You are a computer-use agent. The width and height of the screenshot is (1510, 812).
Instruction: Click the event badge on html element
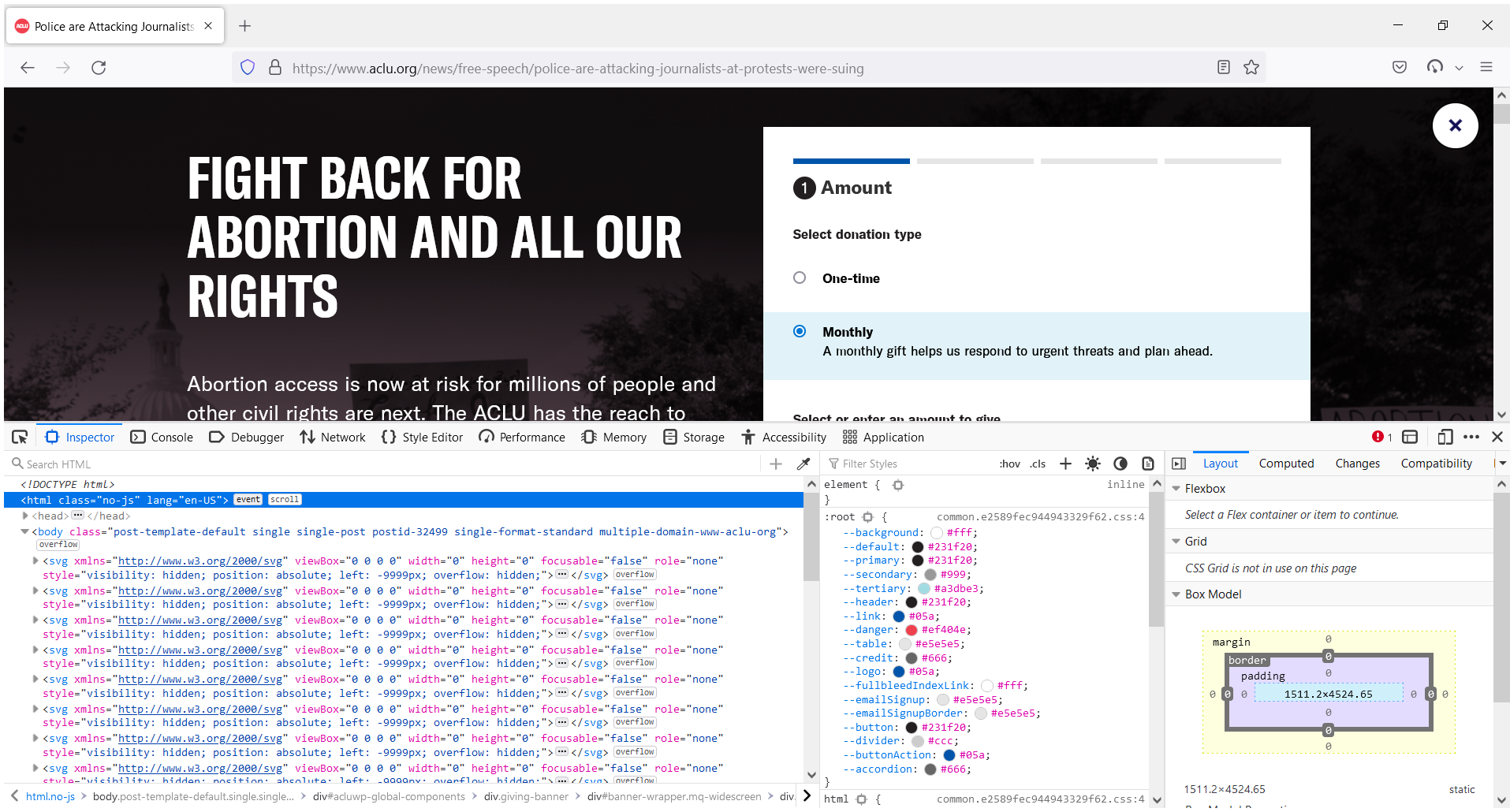coord(248,500)
